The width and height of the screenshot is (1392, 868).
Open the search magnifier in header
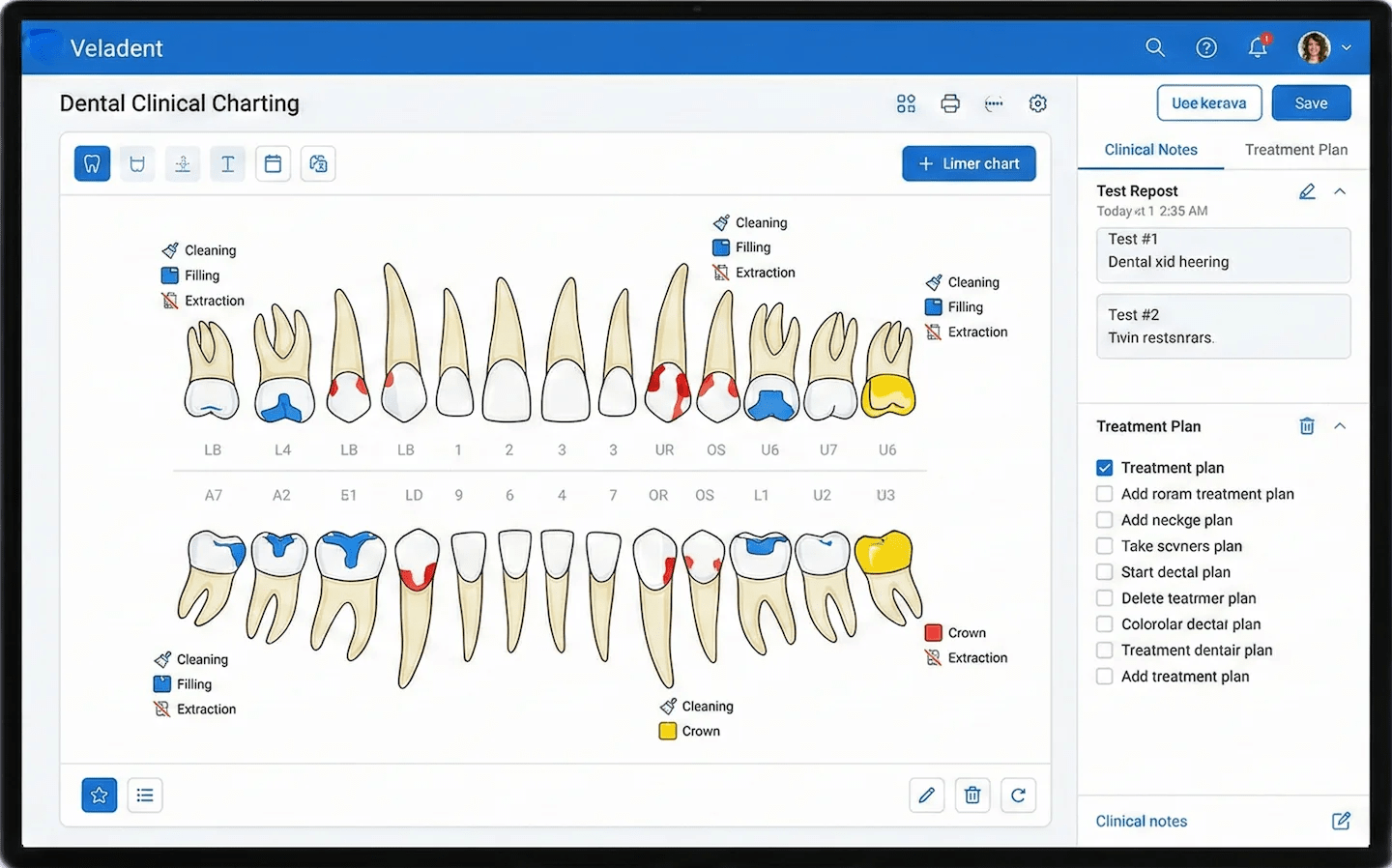[x=1155, y=47]
